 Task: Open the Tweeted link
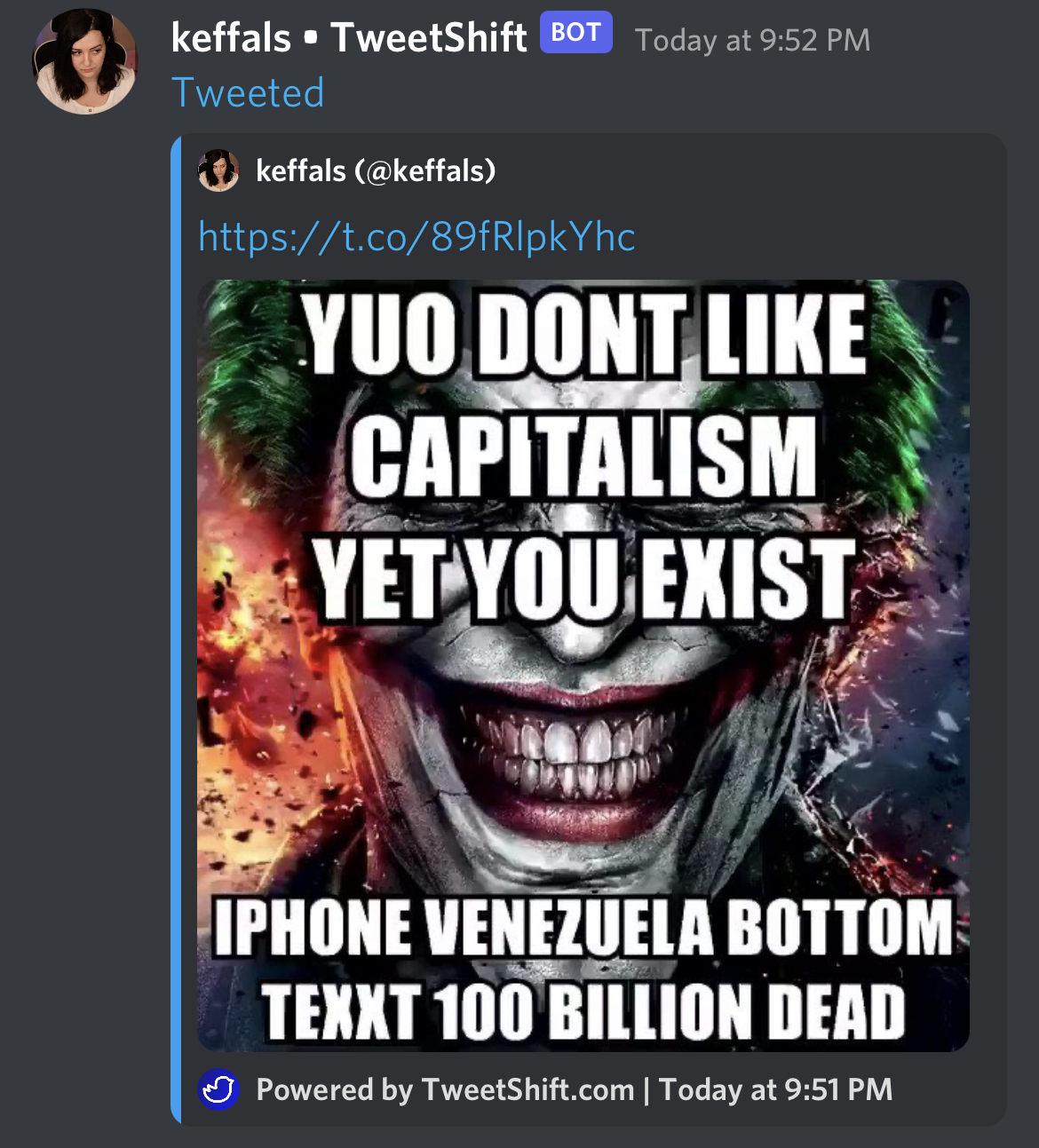248,93
